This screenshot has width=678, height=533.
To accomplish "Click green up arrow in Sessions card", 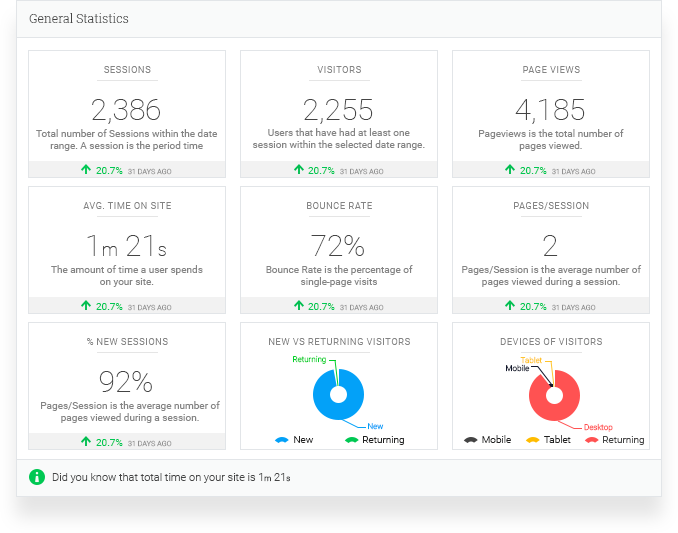I will pyautogui.click(x=86, y=170).
